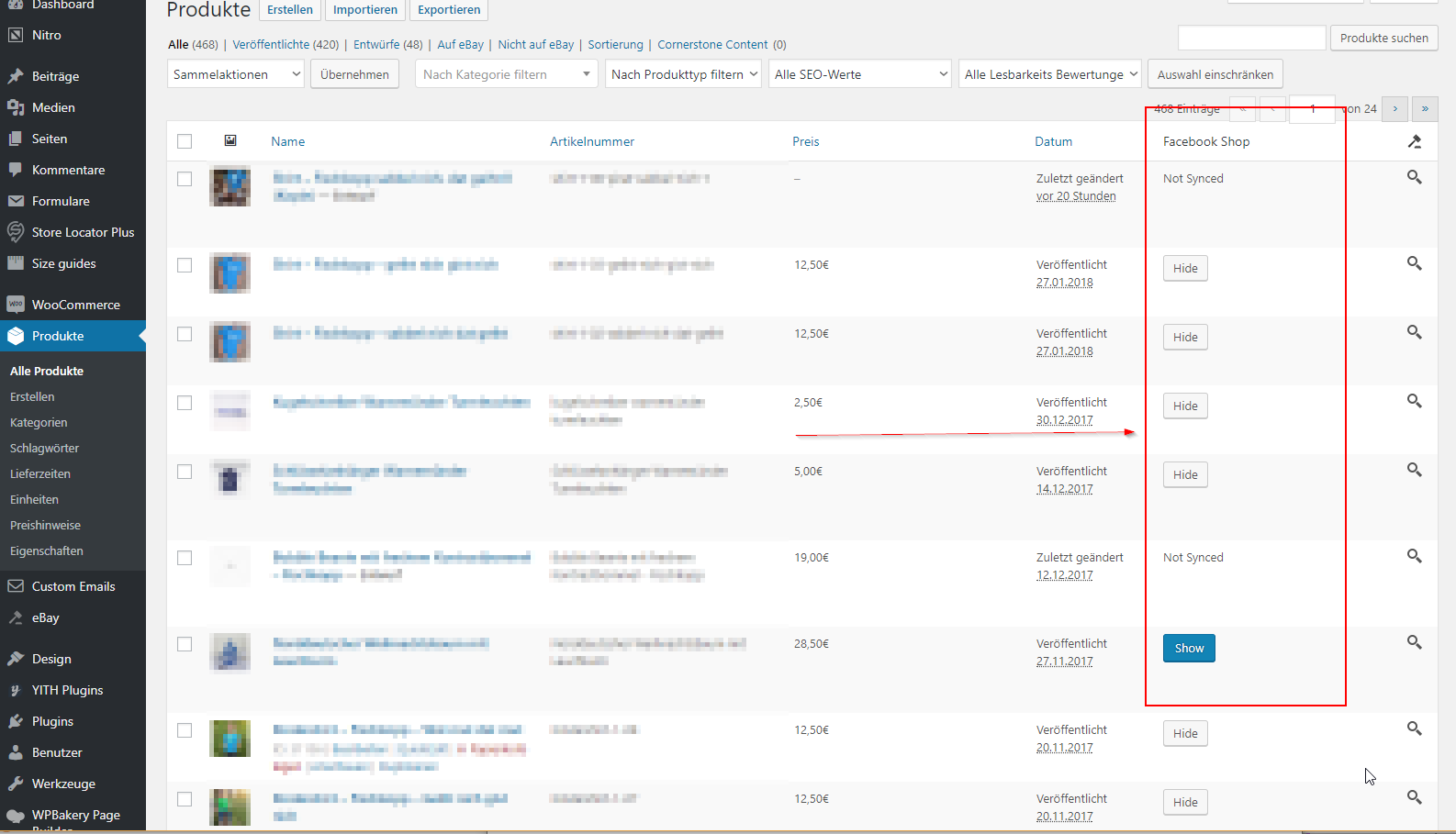Click magnifier icon in the 5,00€ product row

click(x=1415, y=470)
